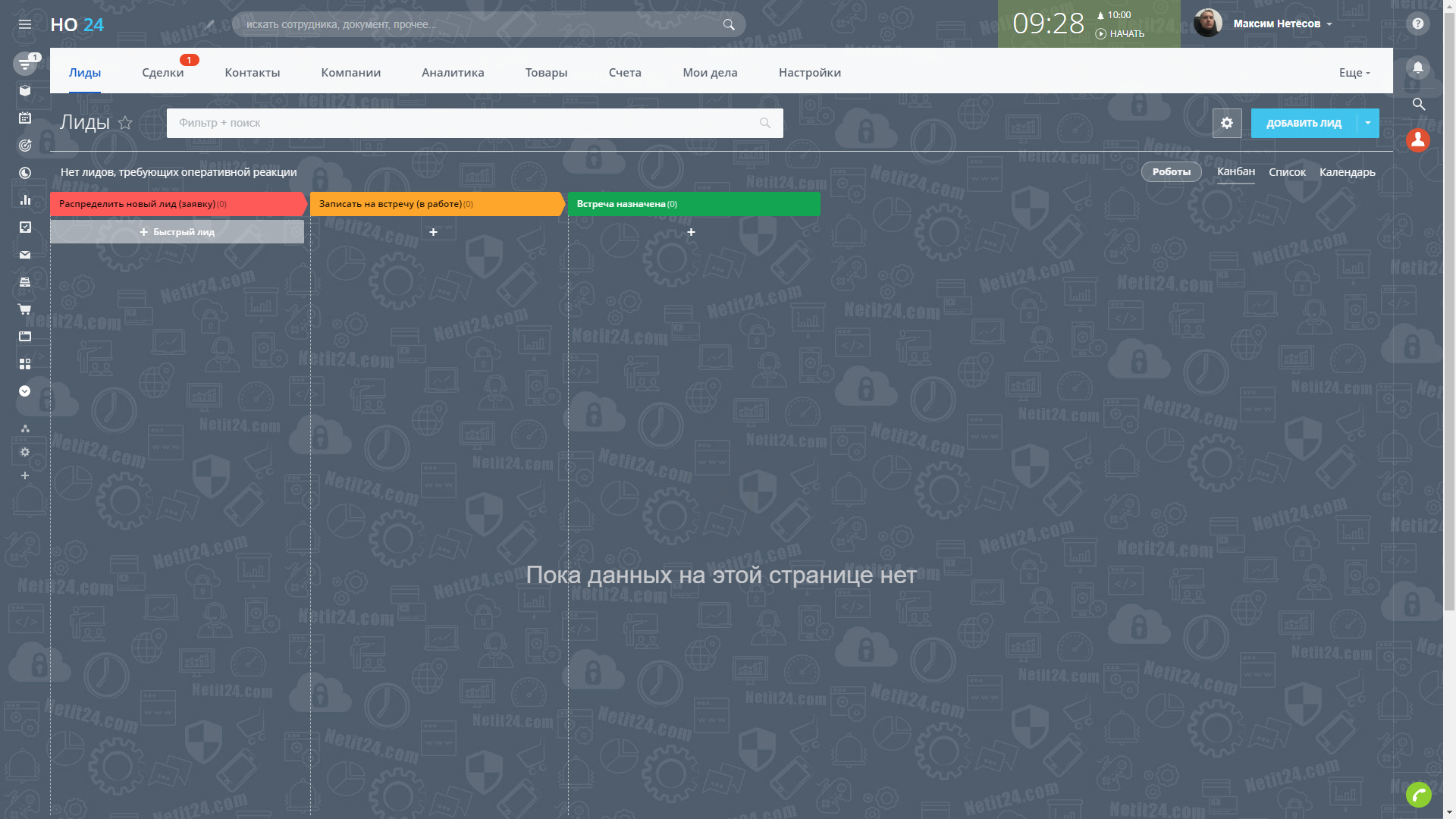The image size is (1456, 819).
Task: Open the hamburger main menu
Action: click(24, 24)
